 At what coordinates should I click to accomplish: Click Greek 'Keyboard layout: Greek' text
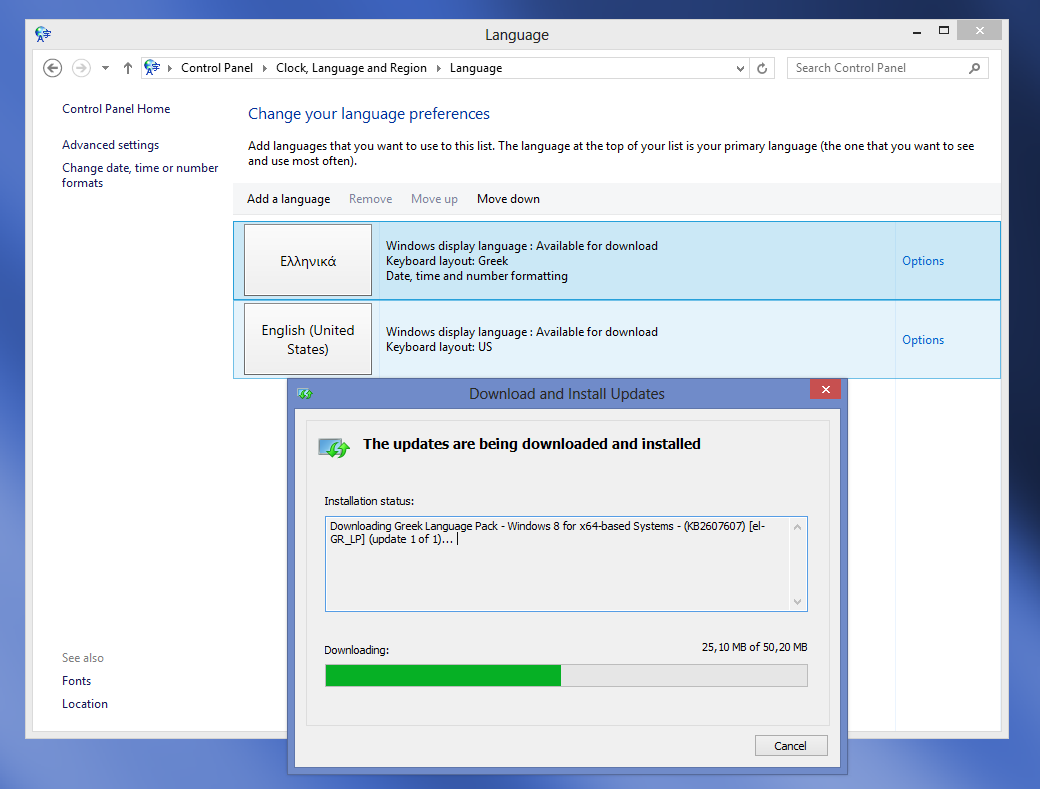pos(447,261)
